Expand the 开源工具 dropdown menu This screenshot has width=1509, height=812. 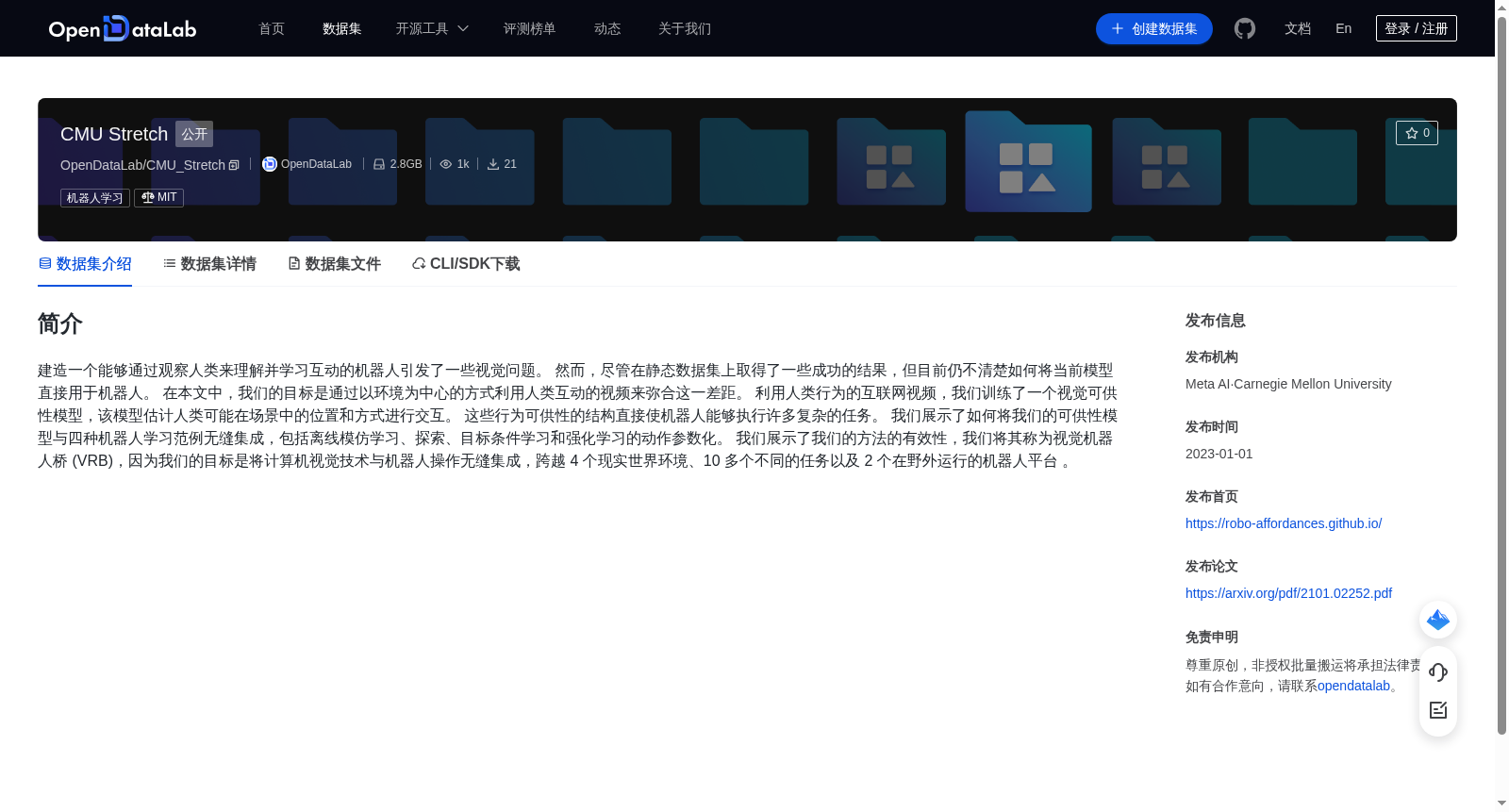(432, 28)
